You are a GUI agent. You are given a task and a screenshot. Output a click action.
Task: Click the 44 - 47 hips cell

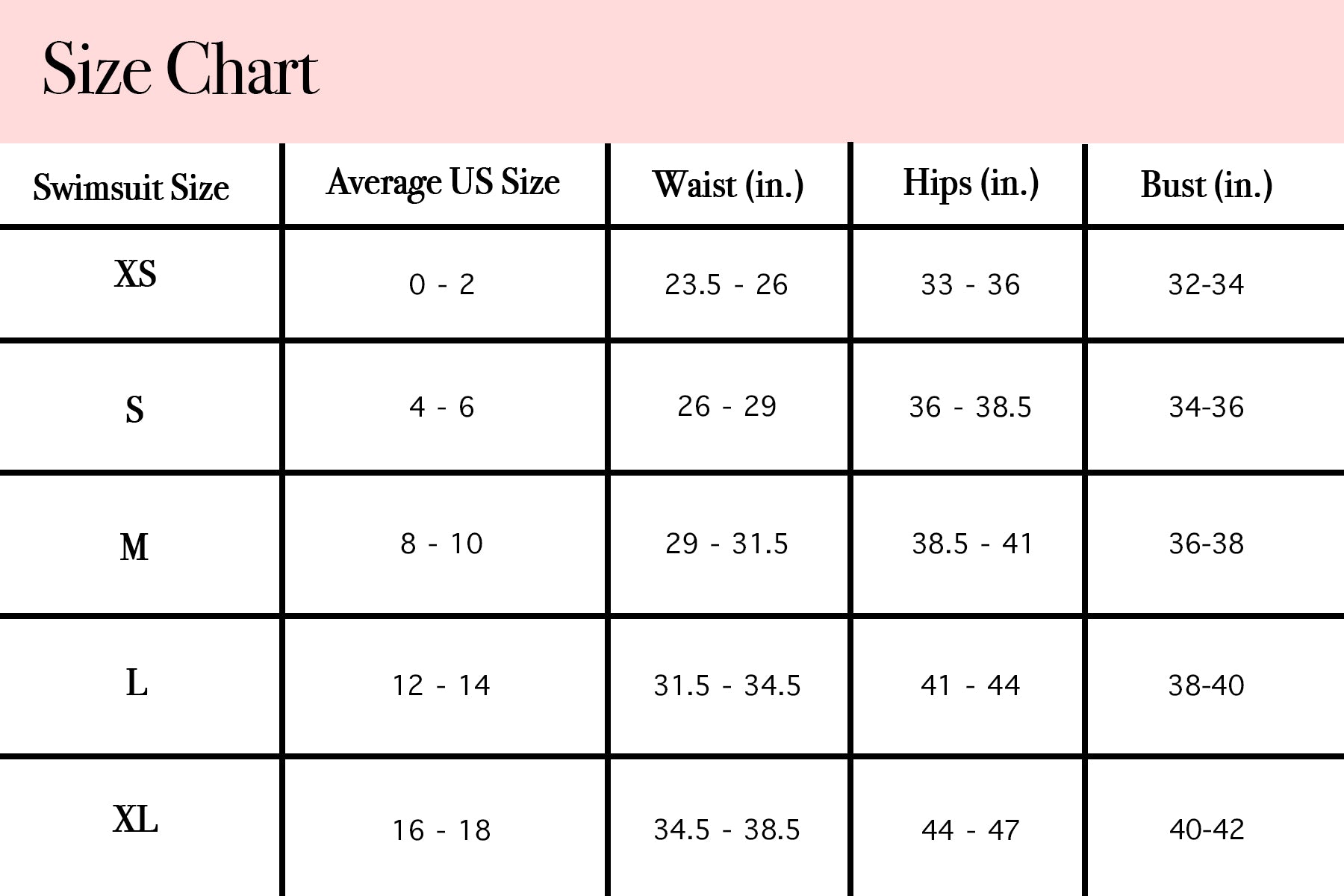[x=970, y=830]
